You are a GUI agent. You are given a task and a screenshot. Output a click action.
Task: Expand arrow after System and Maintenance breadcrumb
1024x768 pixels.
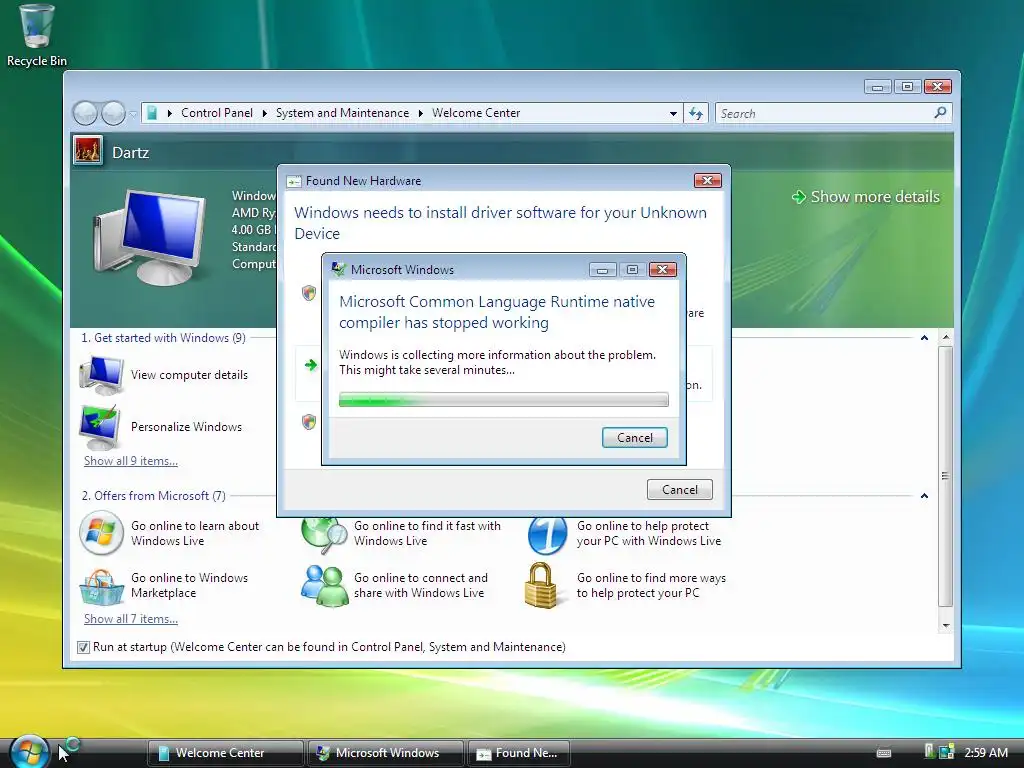[x=421, y=113]
